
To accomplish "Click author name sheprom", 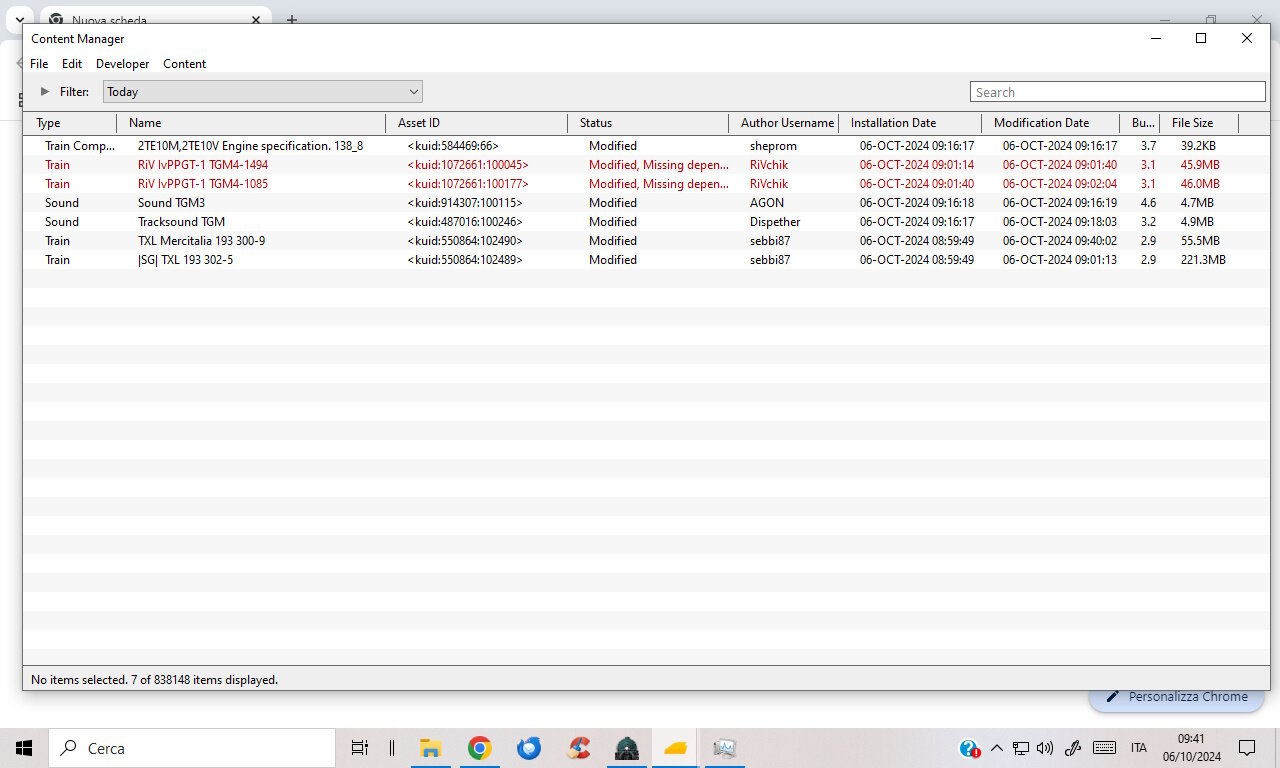I will [773, 146].
